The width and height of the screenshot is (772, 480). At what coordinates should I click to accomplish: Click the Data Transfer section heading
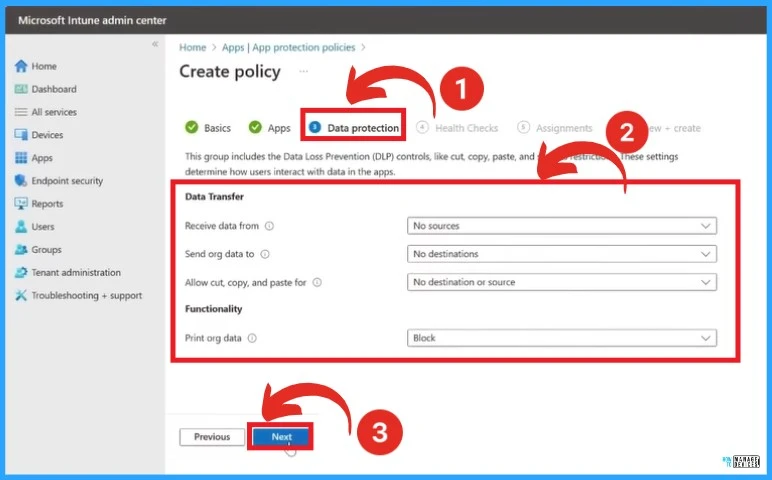tap(214, 196)
